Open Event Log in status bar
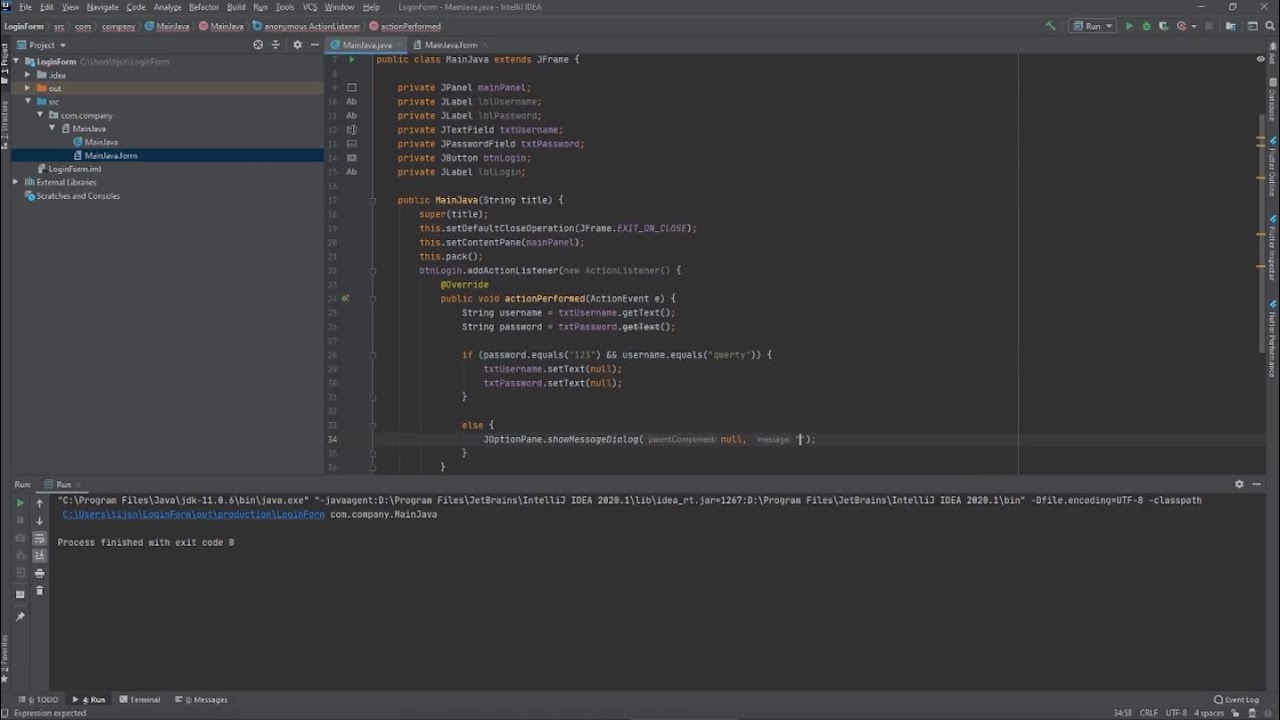 (x=1236, y=700)
